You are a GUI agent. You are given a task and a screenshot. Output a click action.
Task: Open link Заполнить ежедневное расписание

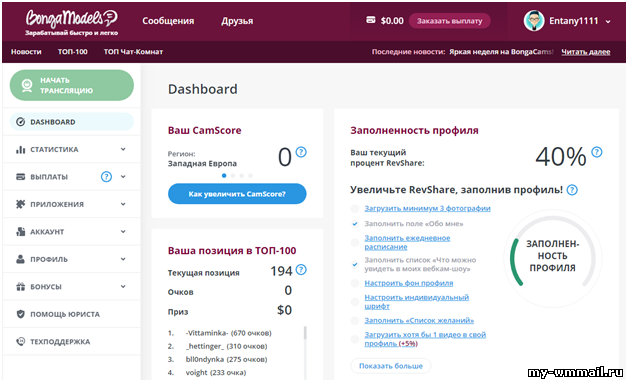click(407, 242)
